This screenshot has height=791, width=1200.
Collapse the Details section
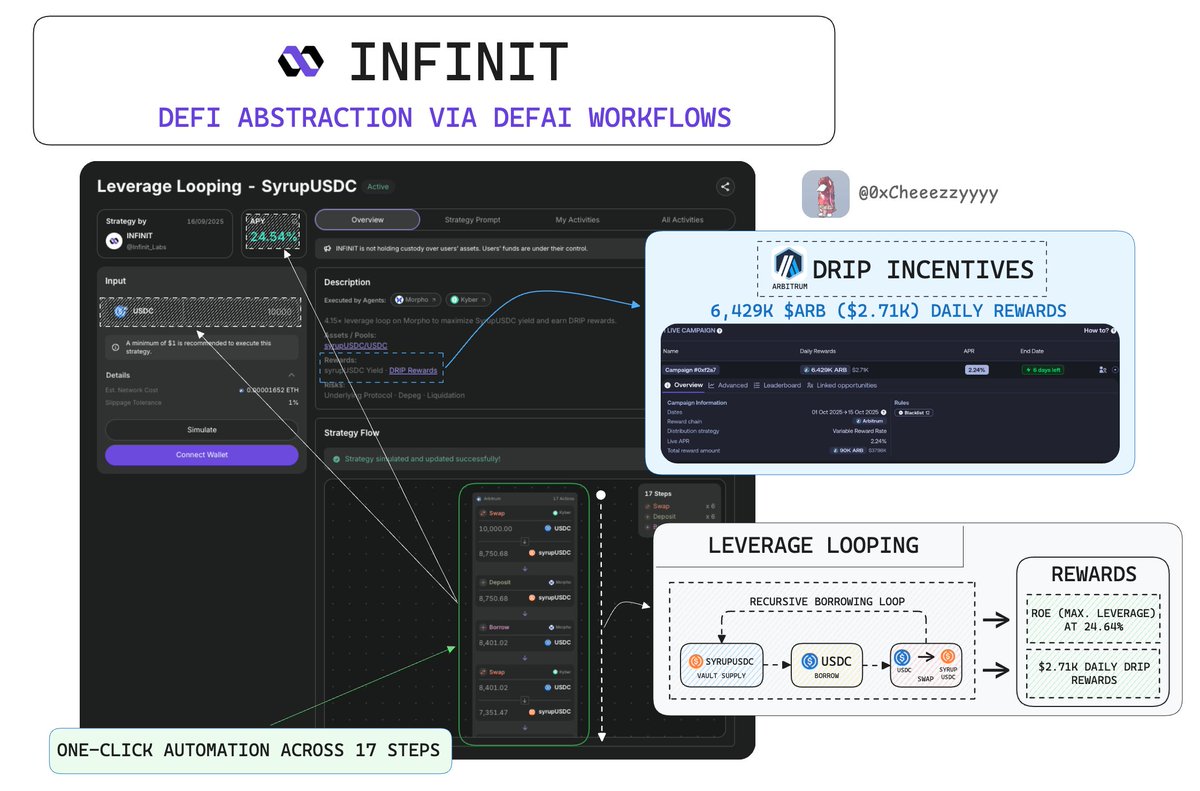click(292, 375)
